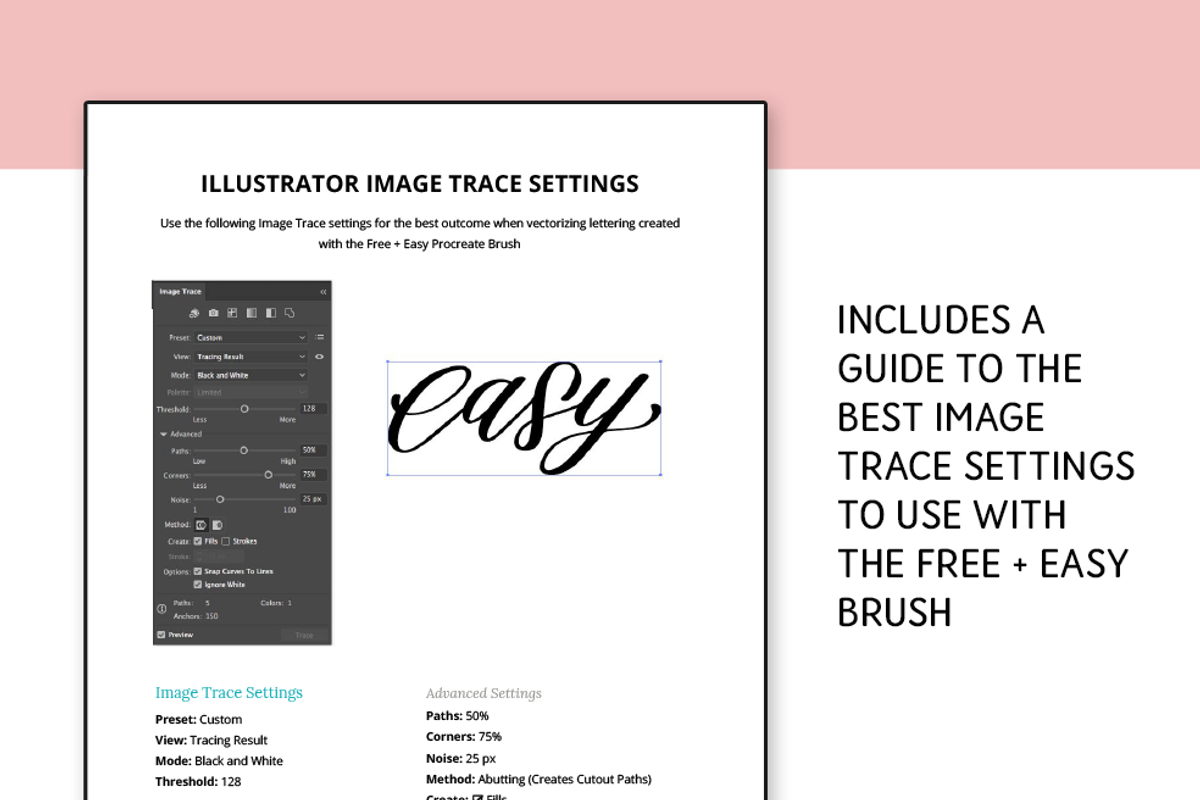
Task: Collapse the Image Trace panel with double arrows
Action: pos(323,292)
